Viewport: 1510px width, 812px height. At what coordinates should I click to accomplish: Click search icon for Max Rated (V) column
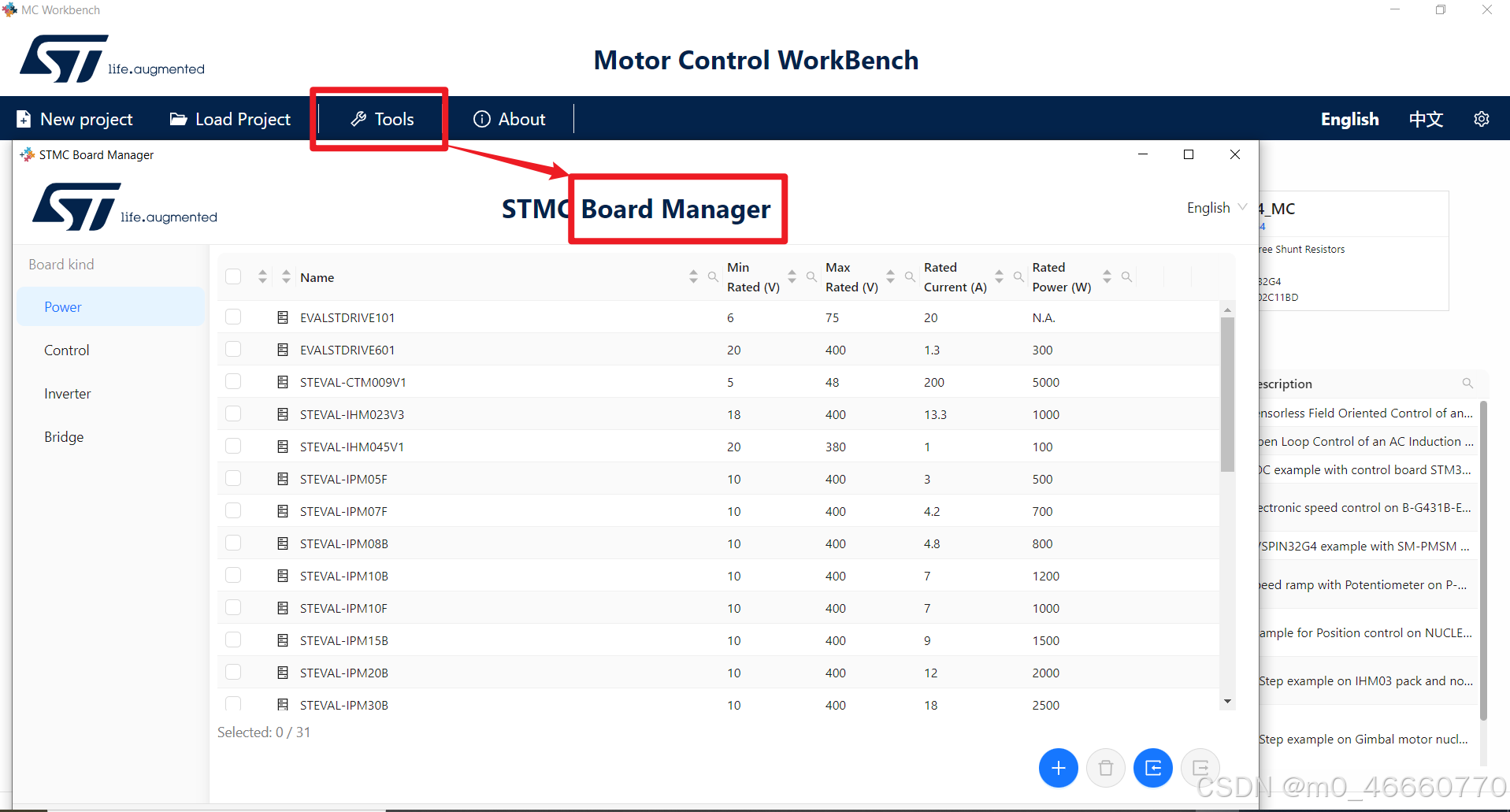910,276
